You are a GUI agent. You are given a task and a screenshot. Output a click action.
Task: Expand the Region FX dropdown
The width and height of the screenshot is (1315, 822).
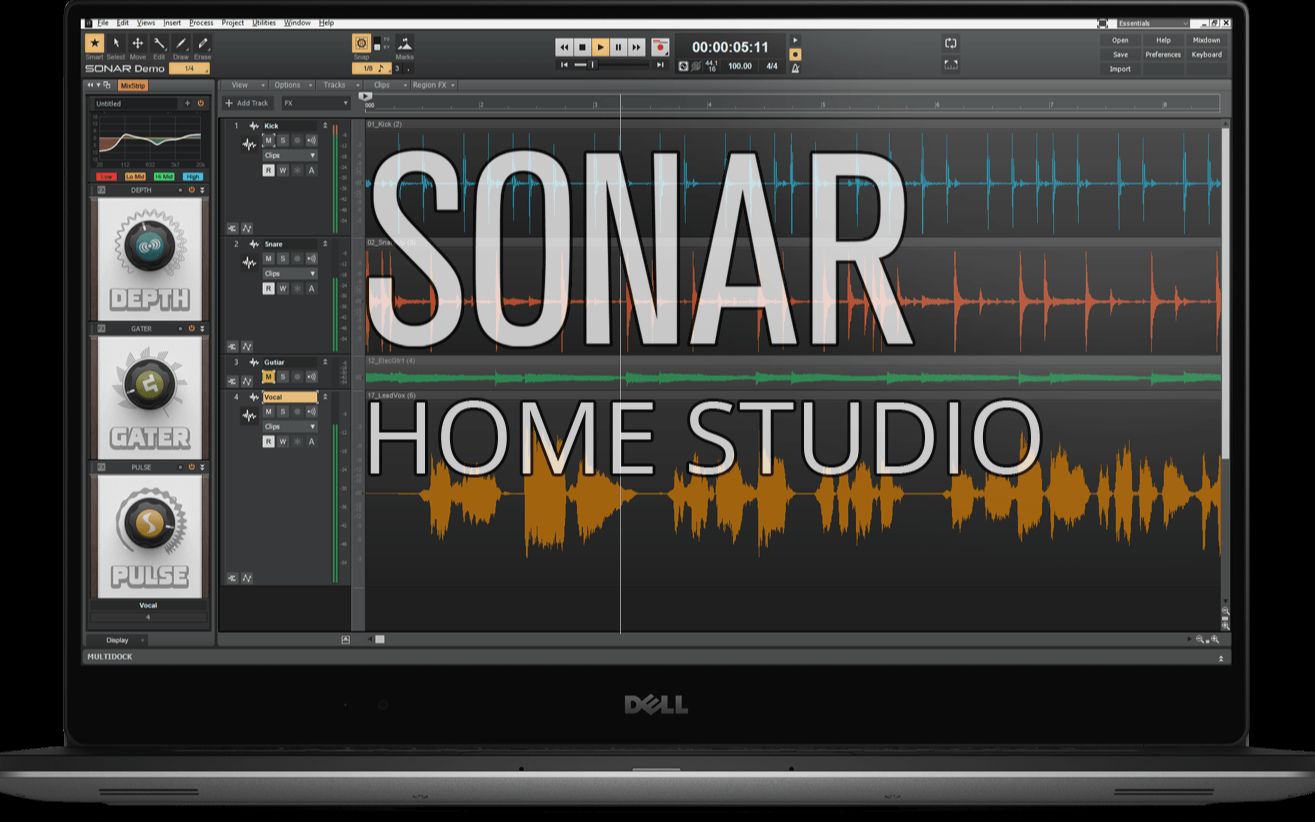[x=434, y=85]
